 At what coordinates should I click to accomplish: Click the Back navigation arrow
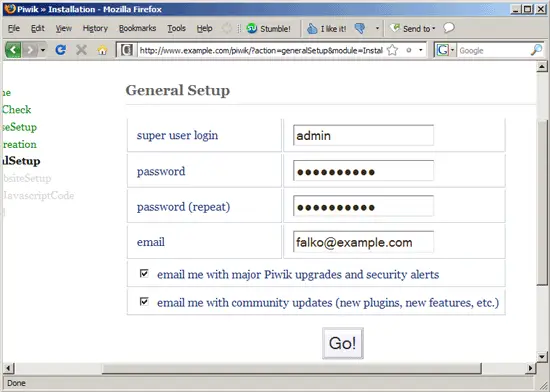[x=13, y=50]
